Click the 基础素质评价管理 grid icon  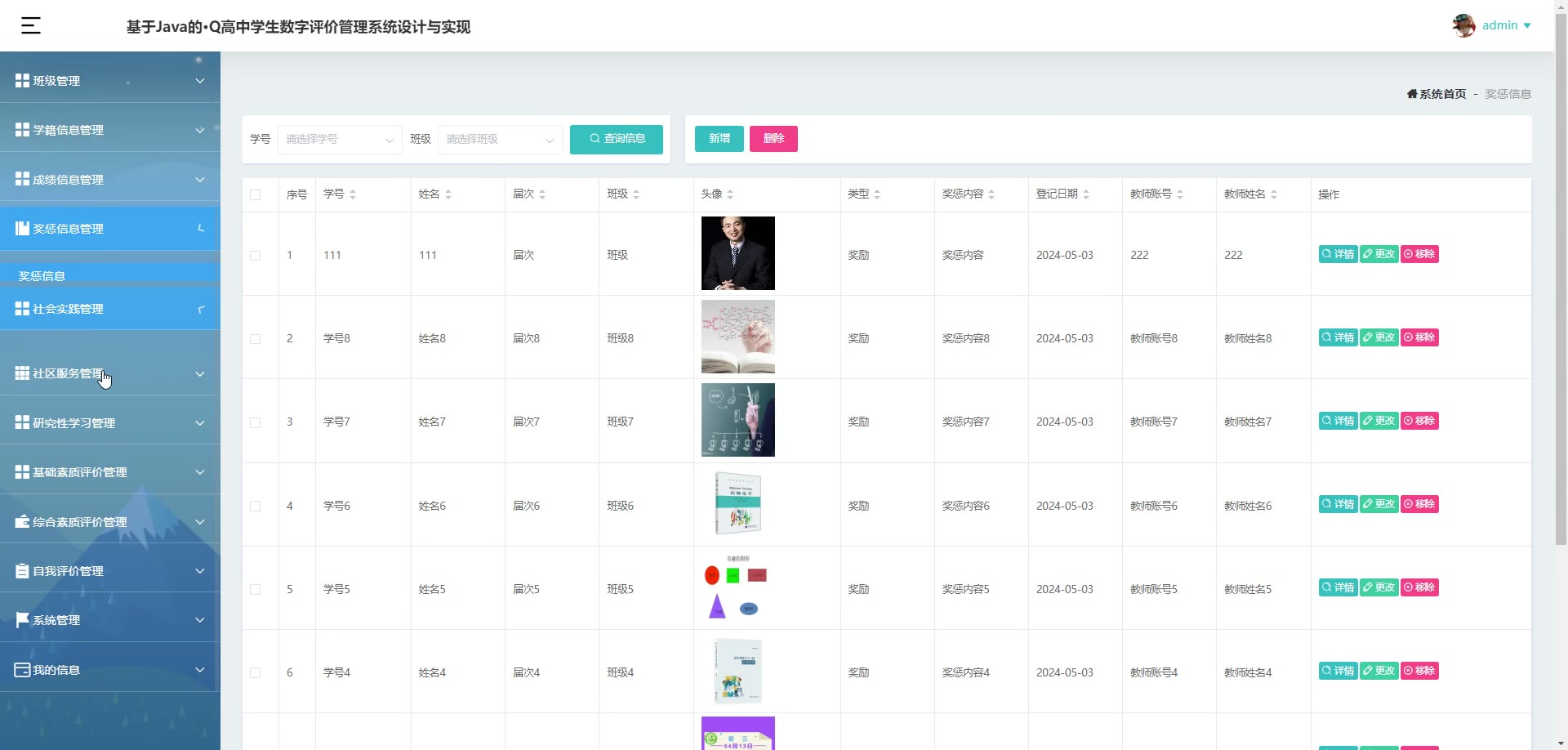(22, 472)
